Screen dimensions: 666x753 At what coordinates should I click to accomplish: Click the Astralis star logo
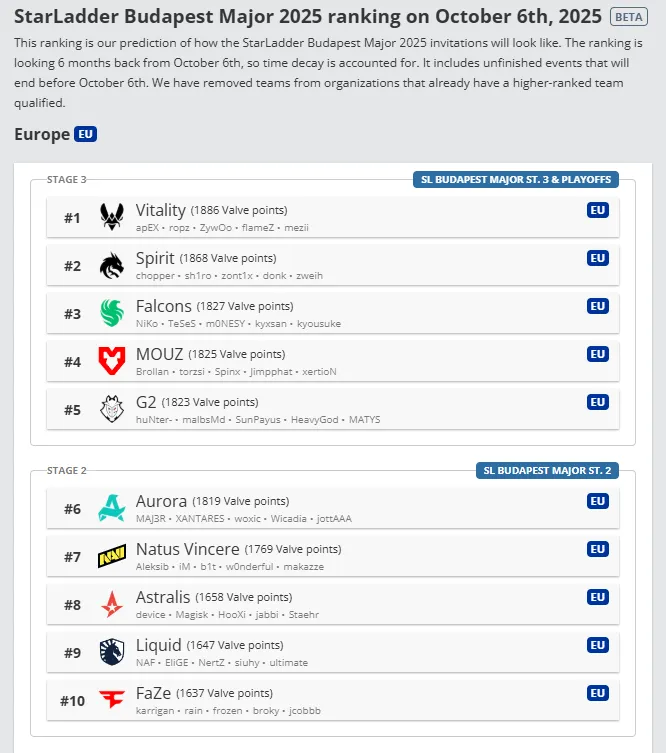tap(111, 605)
